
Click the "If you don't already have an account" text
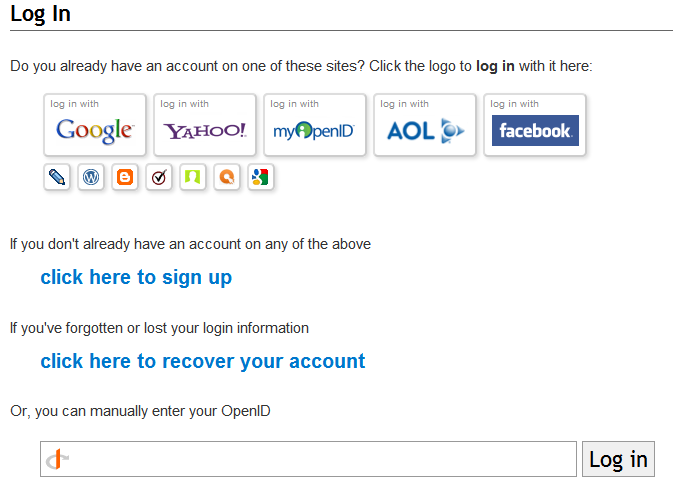190,244
